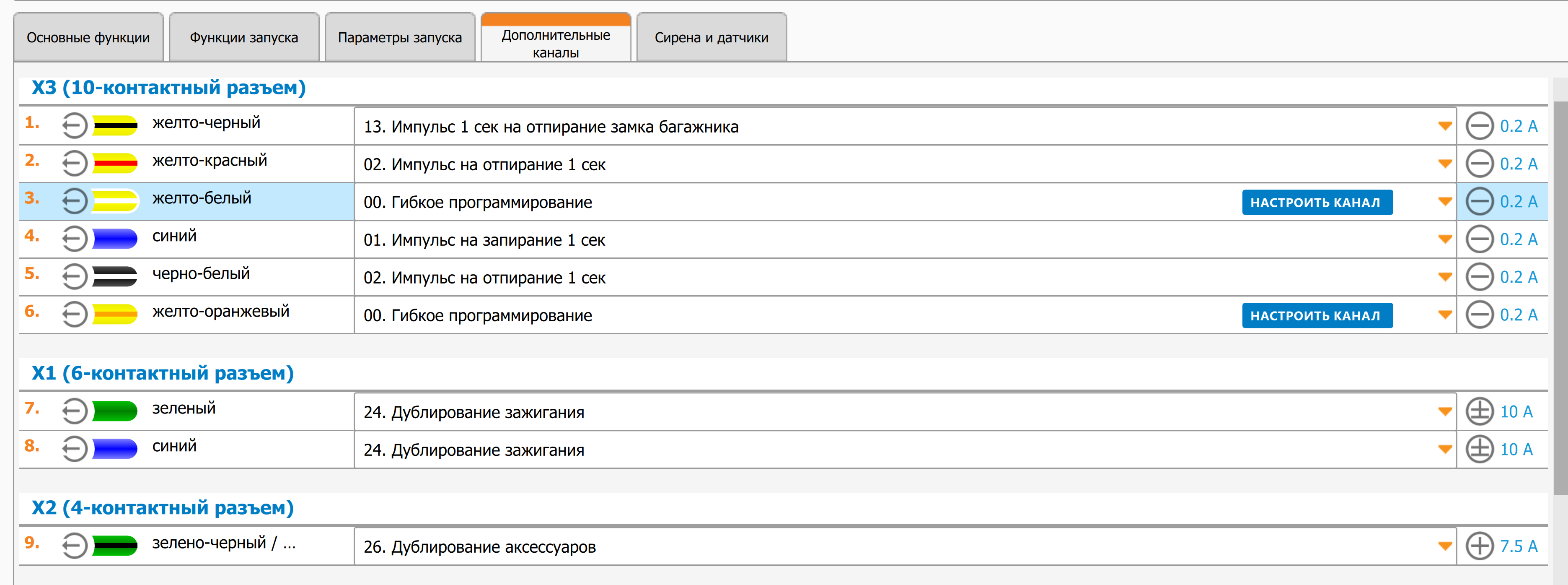The height and width of the screenshot is (585, 1568).
Task: Open the "Сирена и датчики" tab
Action: [711, 38]
